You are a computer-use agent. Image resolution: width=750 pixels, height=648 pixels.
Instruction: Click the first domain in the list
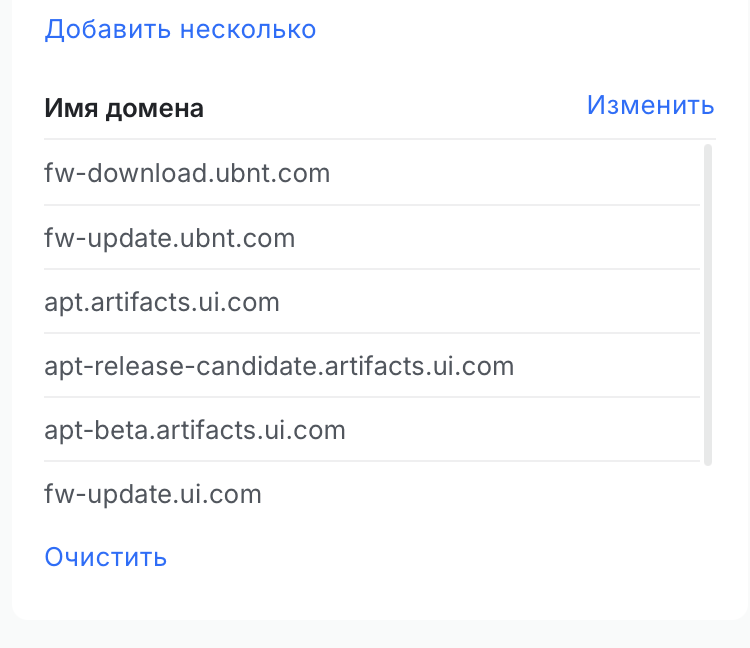(x=187, y=174)
